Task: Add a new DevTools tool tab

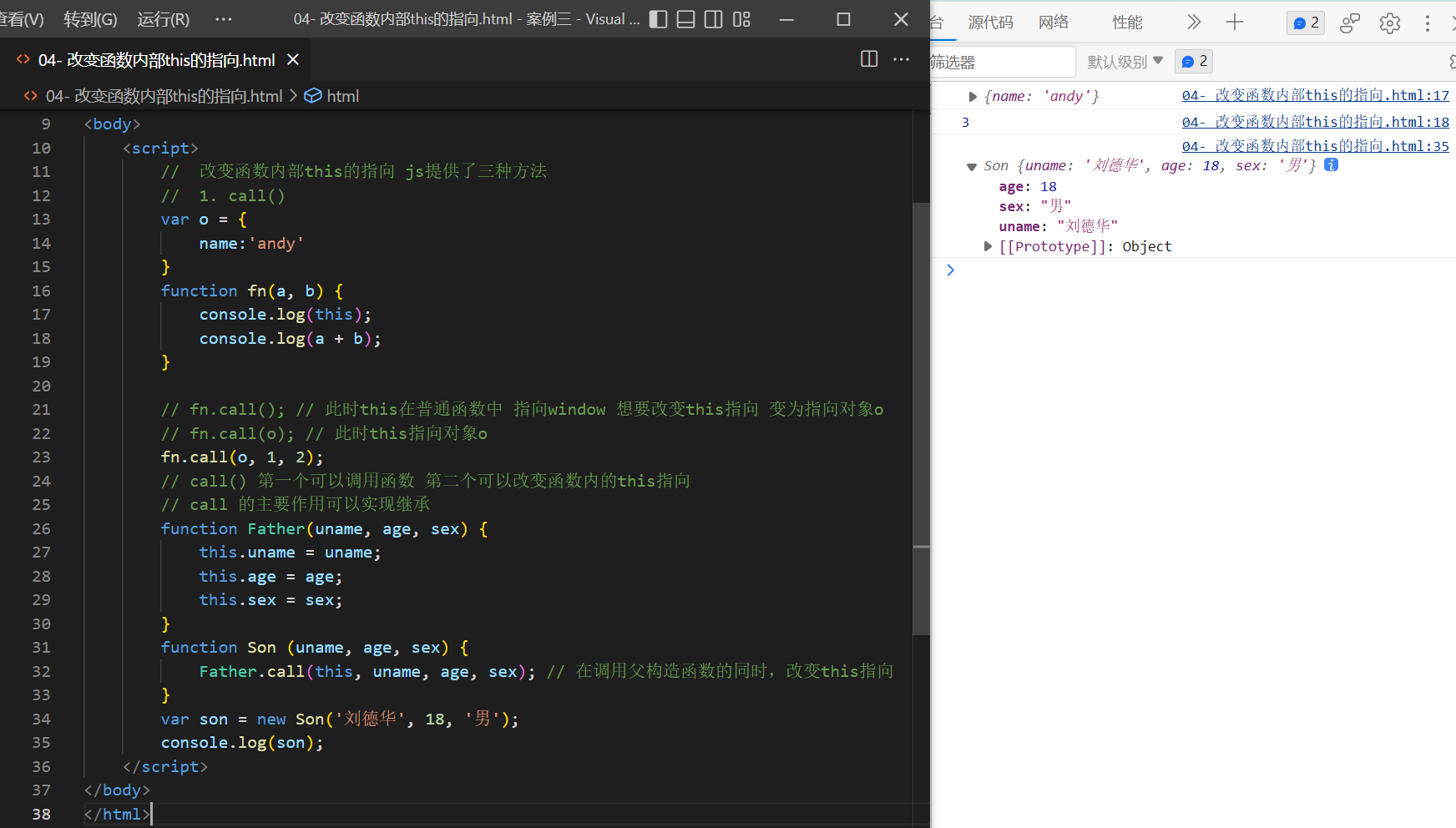Action: coord(1235,23)
